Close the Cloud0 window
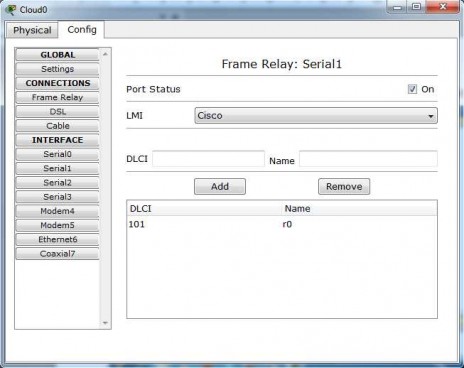 (x=443, y=7)
